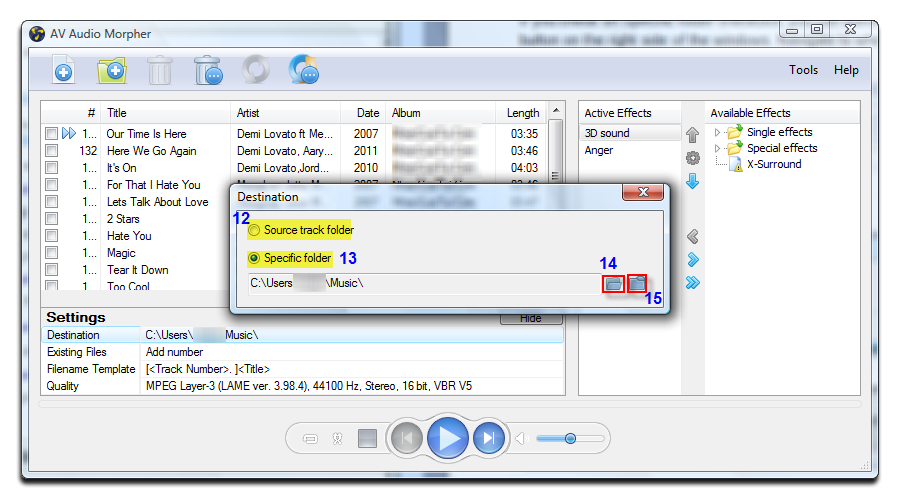Check the box for Magic
This screenshot has width=900, height=500.
[52, 253]
